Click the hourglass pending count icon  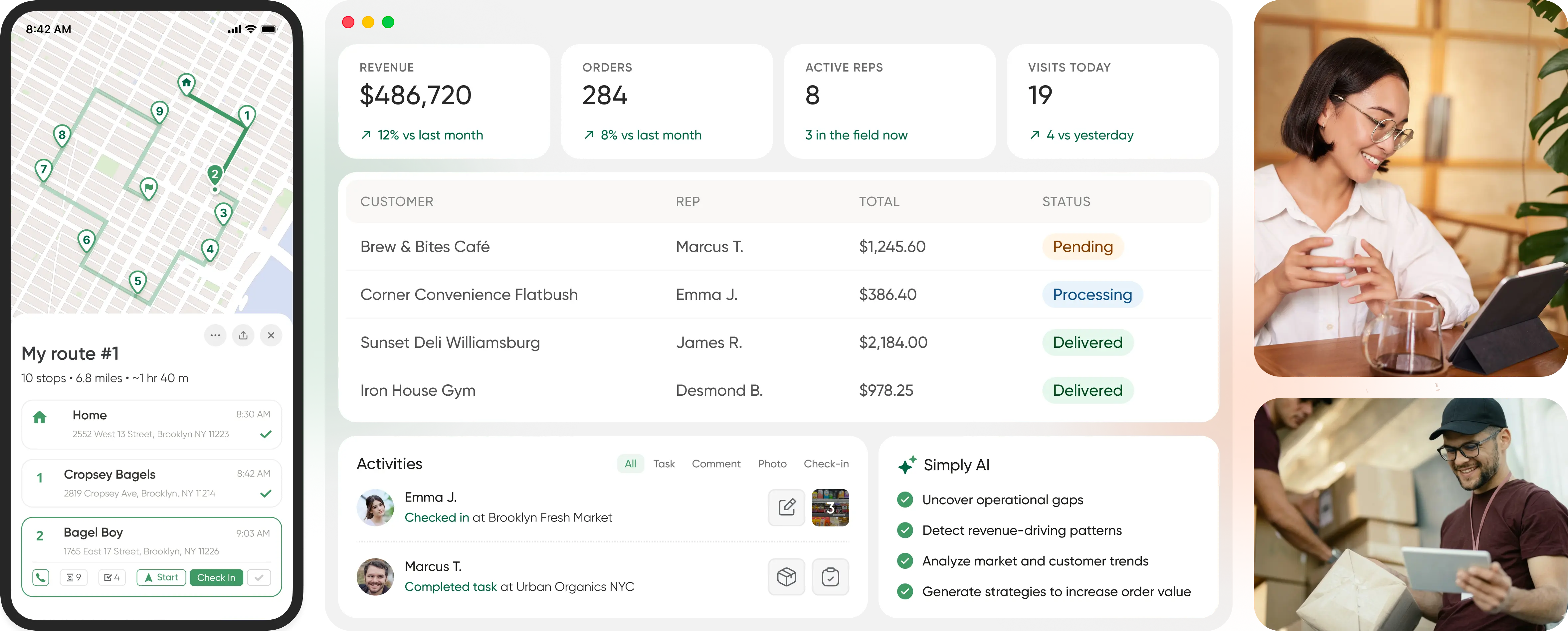74,577
